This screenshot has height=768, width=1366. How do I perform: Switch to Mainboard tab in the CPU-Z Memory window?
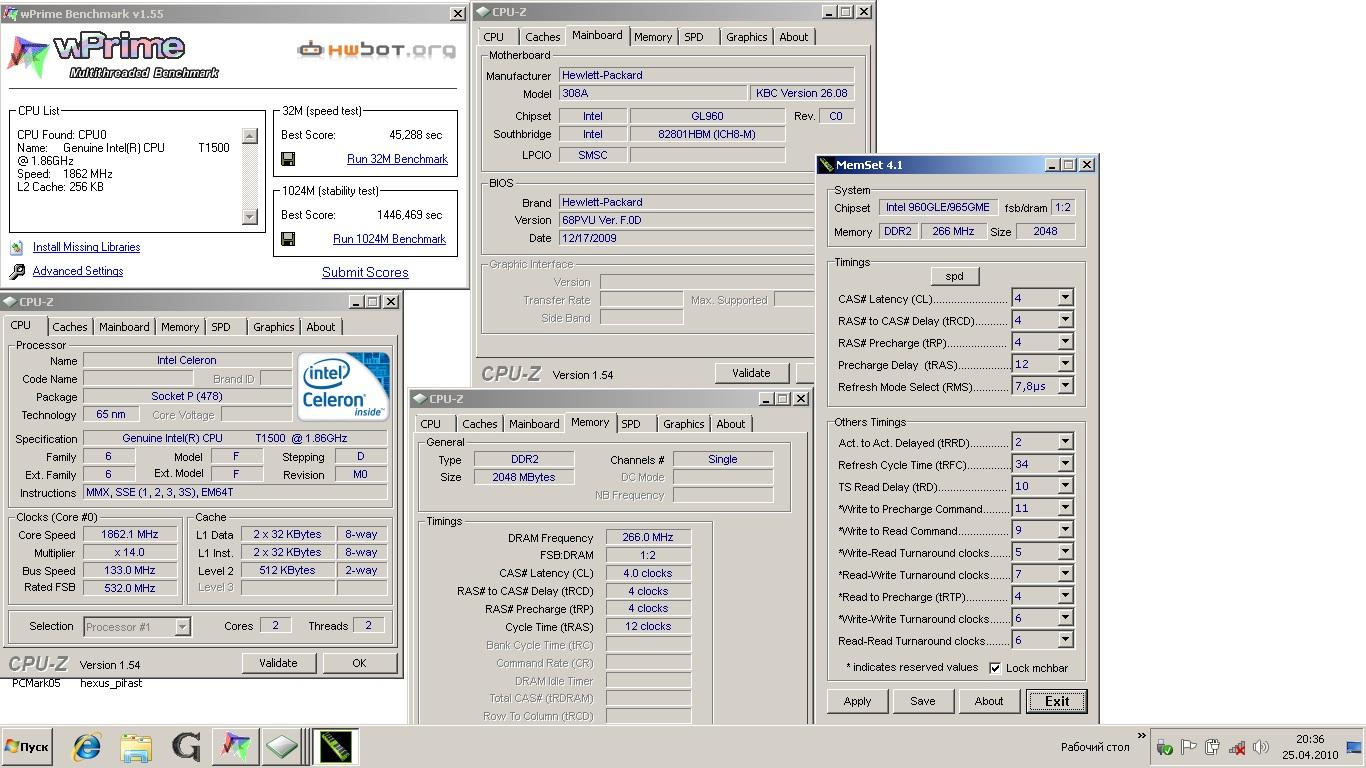(534, 424)
